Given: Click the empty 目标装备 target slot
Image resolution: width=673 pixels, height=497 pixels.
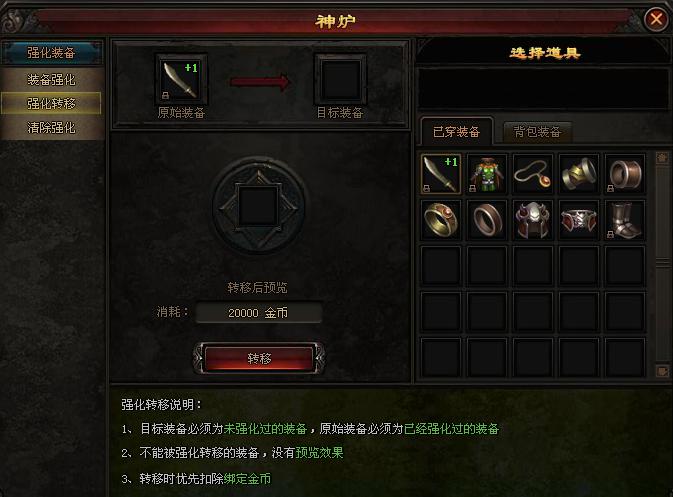Looking at the screenshot, I should pyautogui.click(x=340, y=80).
